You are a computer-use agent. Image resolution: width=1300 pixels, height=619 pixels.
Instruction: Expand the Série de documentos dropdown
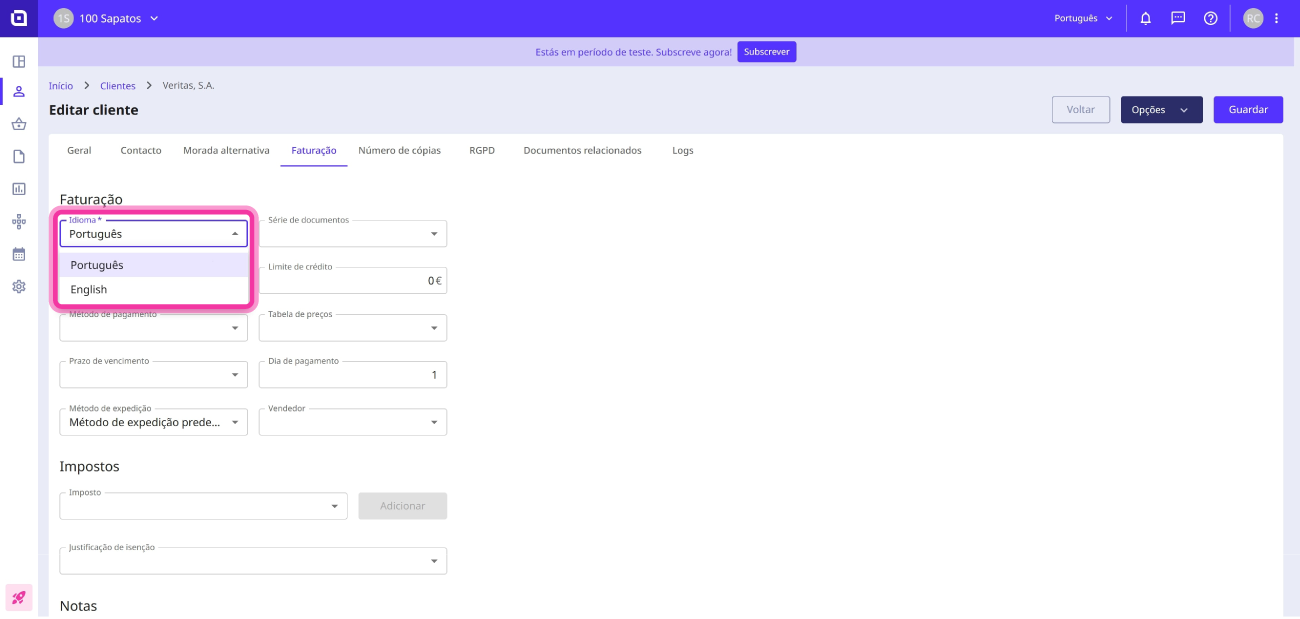(352, 233)
